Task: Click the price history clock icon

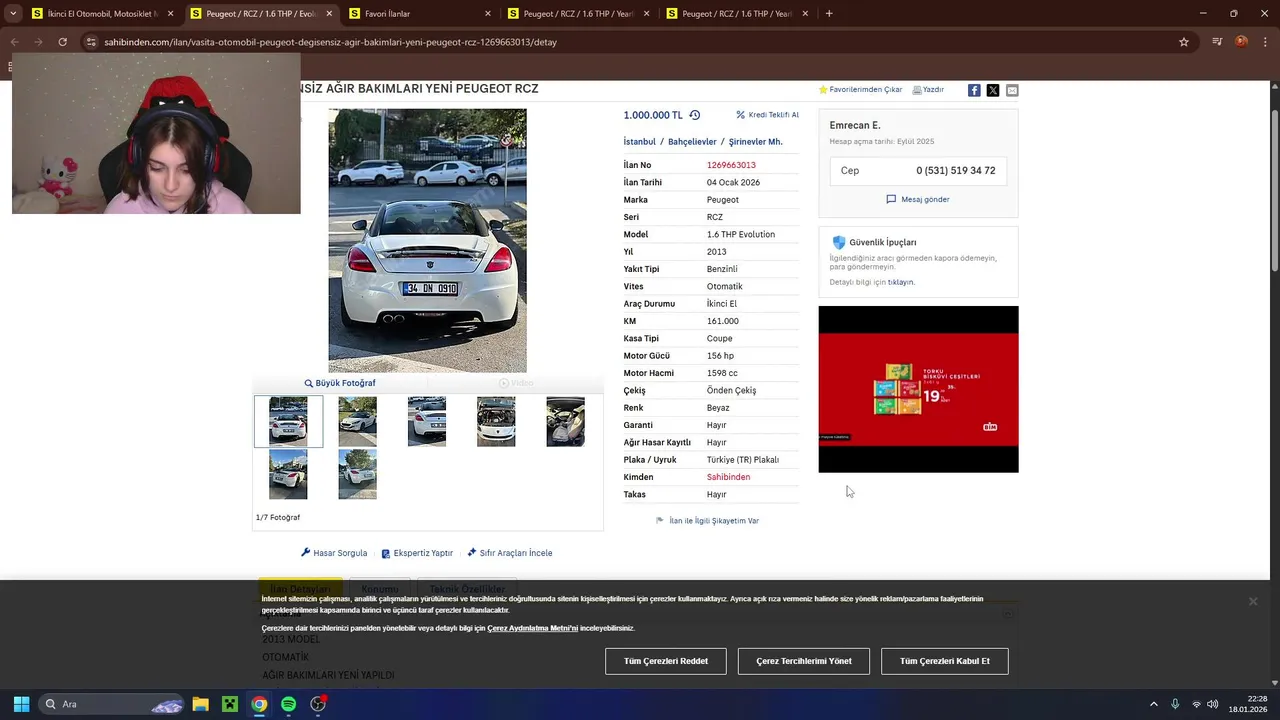Action: coord(694,115)
